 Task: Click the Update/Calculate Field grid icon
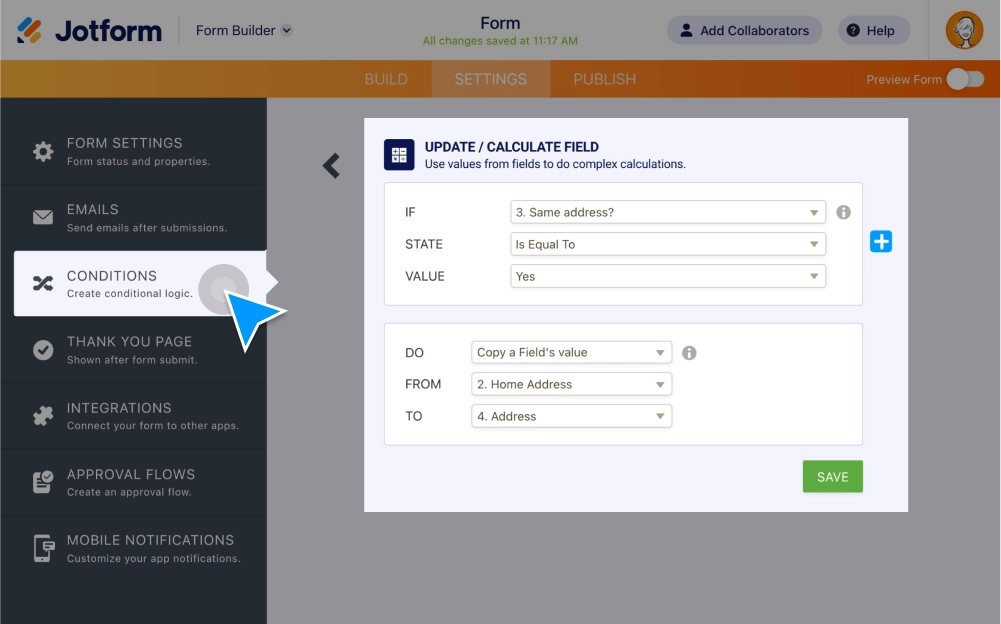point(399,155)
